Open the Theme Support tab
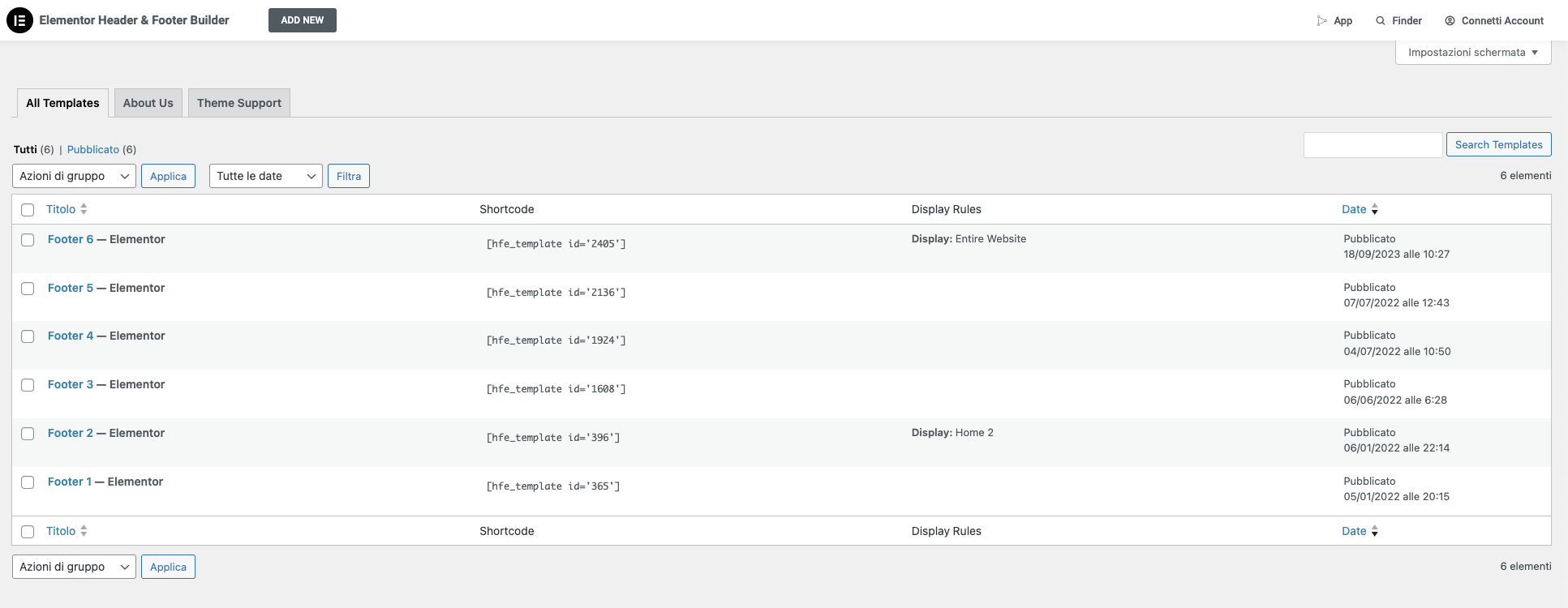 point(238,103)
